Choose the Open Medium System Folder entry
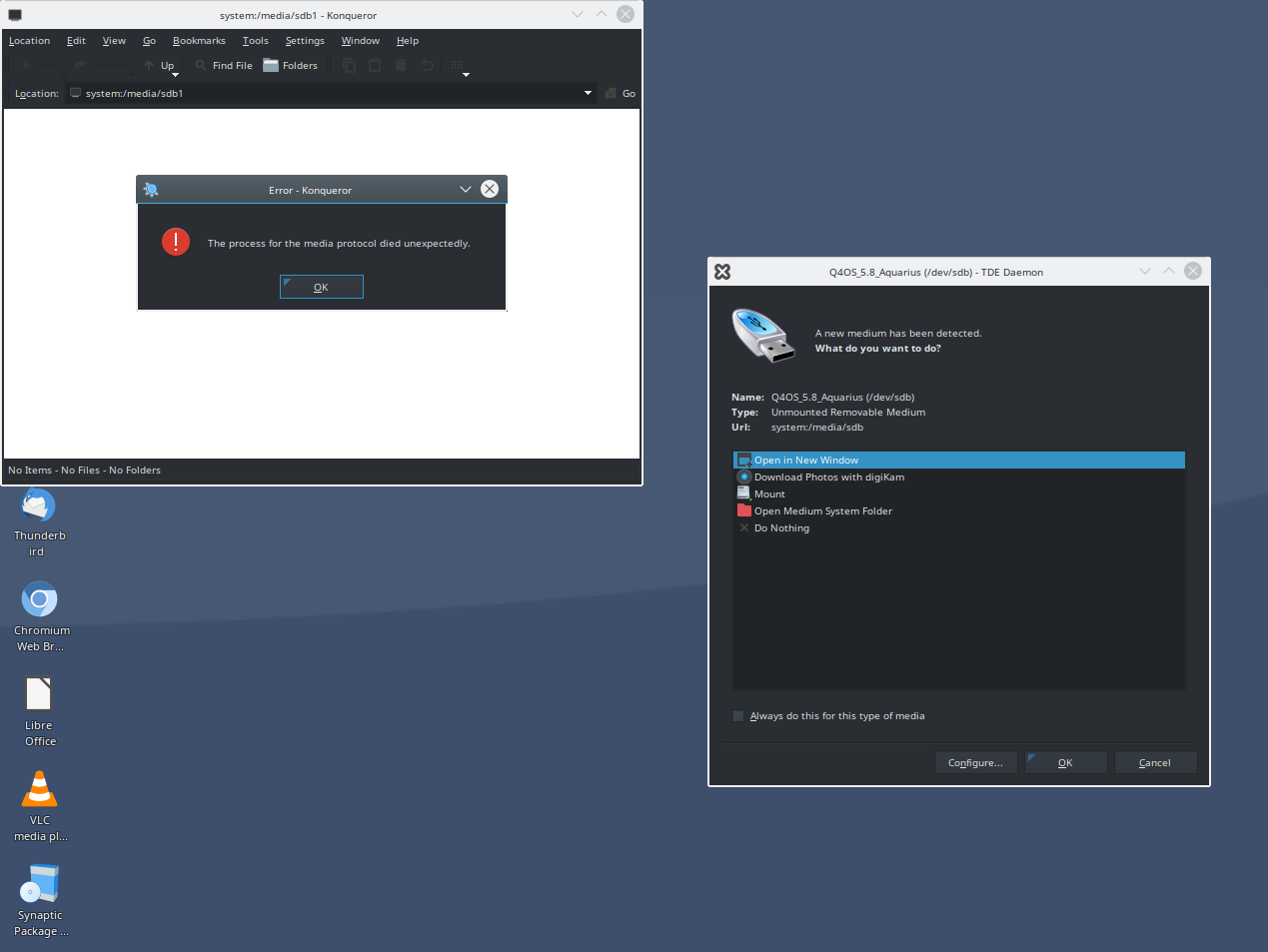The height and width of the screenshot is (952, 1268). point(822,511)
